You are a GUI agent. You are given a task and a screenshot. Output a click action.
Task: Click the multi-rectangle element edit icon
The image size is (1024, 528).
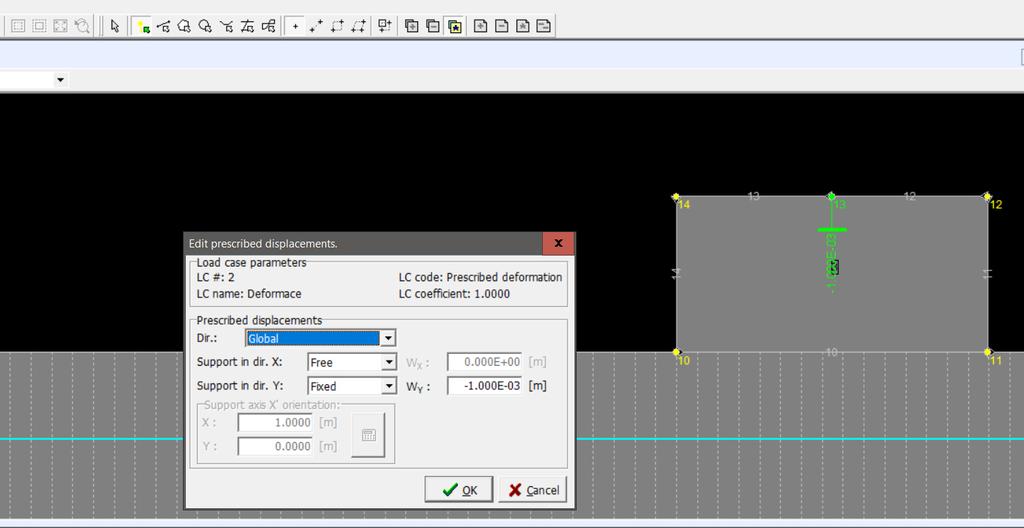pyautogui.click(x=268, y=26)
